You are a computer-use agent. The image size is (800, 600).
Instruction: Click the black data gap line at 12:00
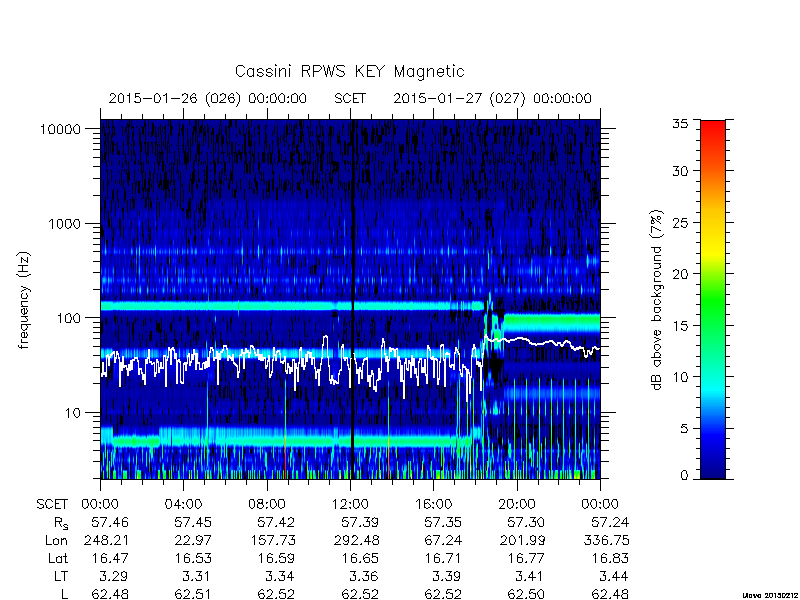pyautogui.click(x=352, y=298)
